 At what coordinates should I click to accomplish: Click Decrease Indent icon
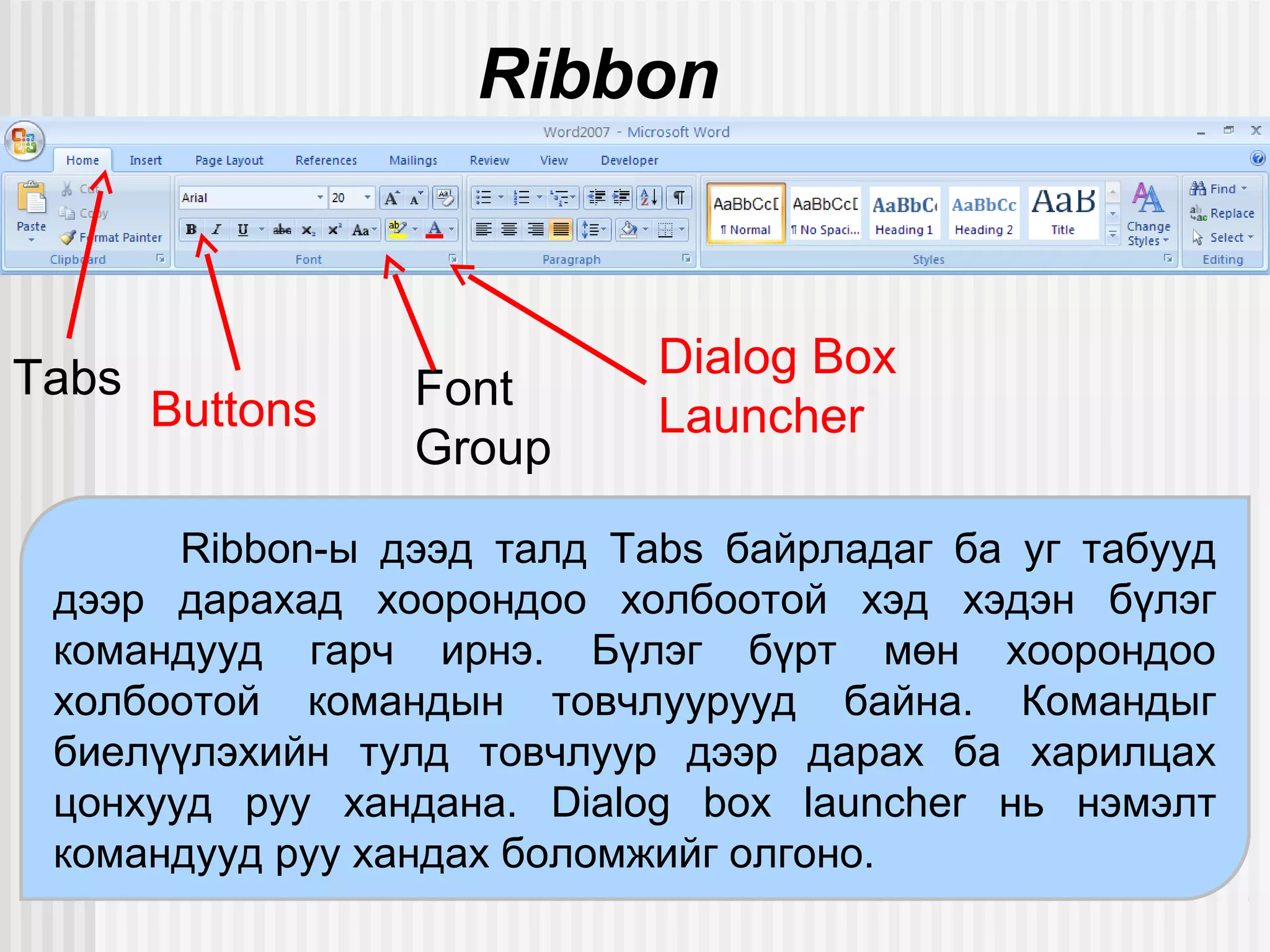tap(597, 198)
